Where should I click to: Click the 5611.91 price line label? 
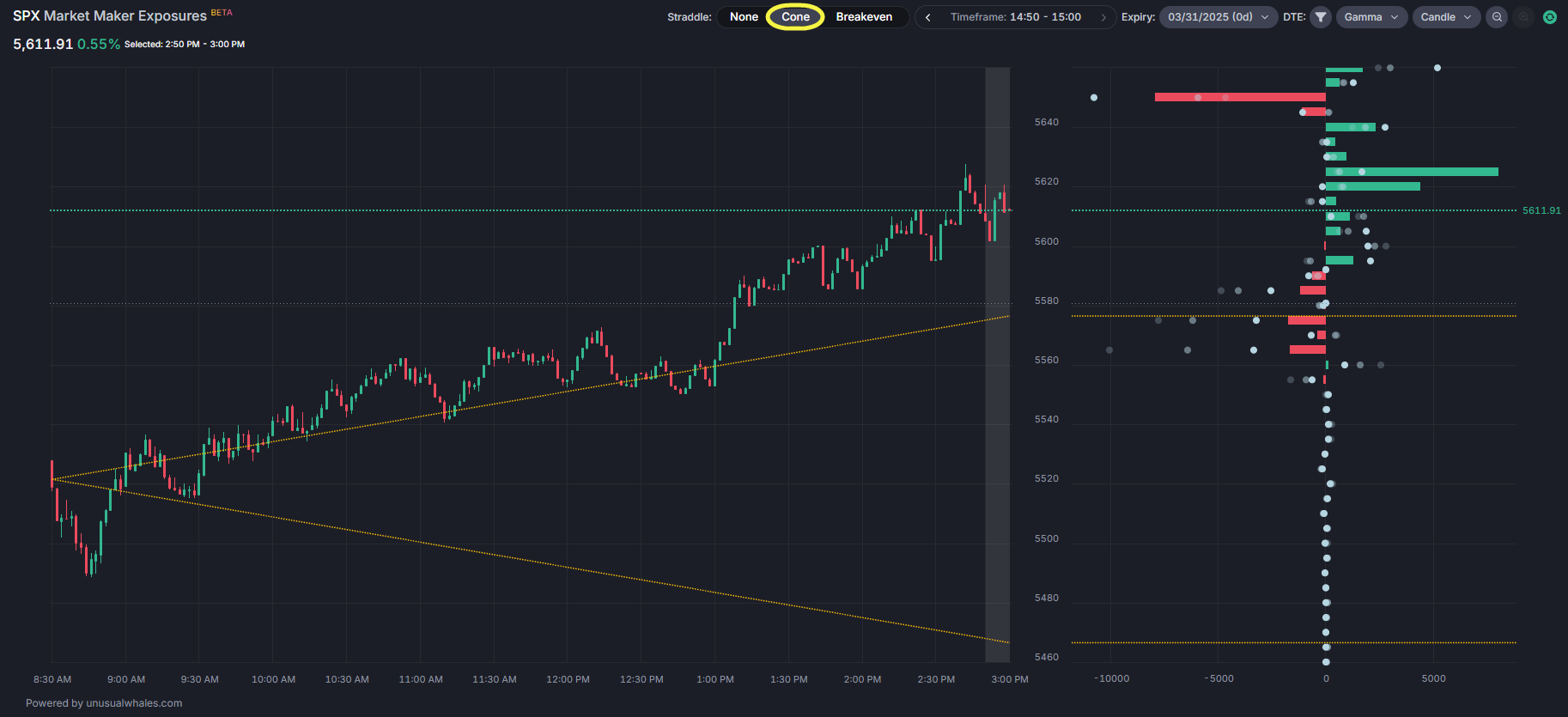(1541, 210)
